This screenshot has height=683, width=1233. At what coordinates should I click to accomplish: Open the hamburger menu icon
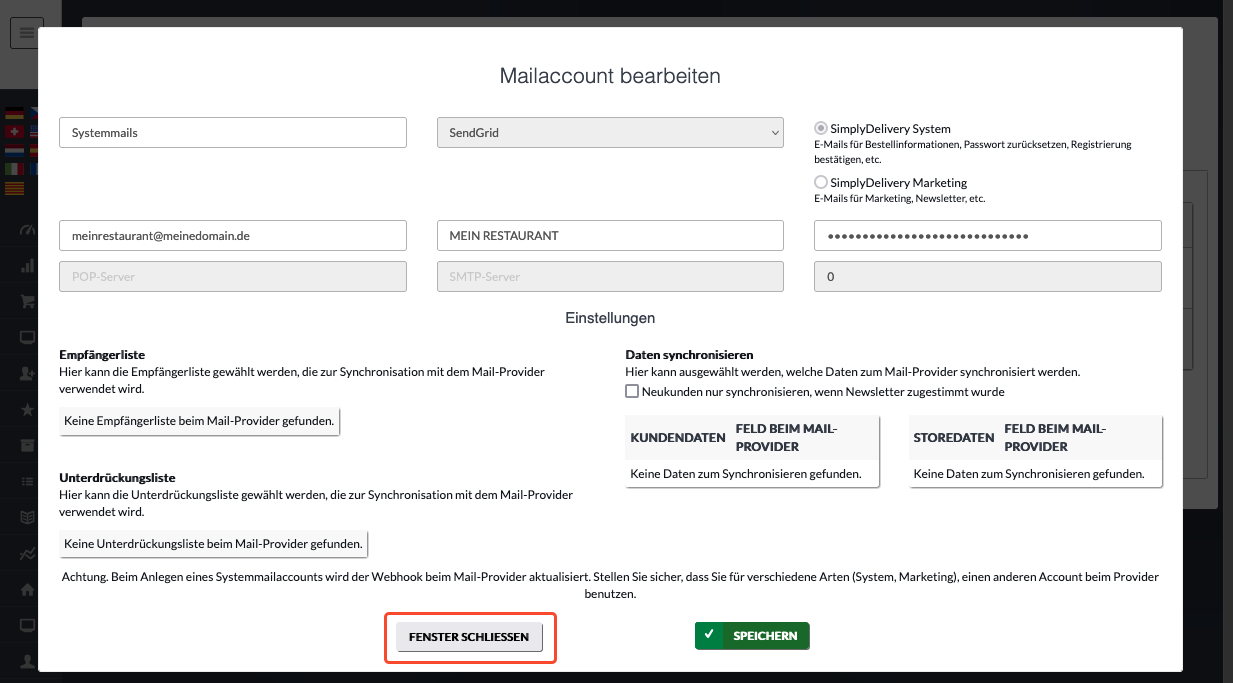point(26,32)
